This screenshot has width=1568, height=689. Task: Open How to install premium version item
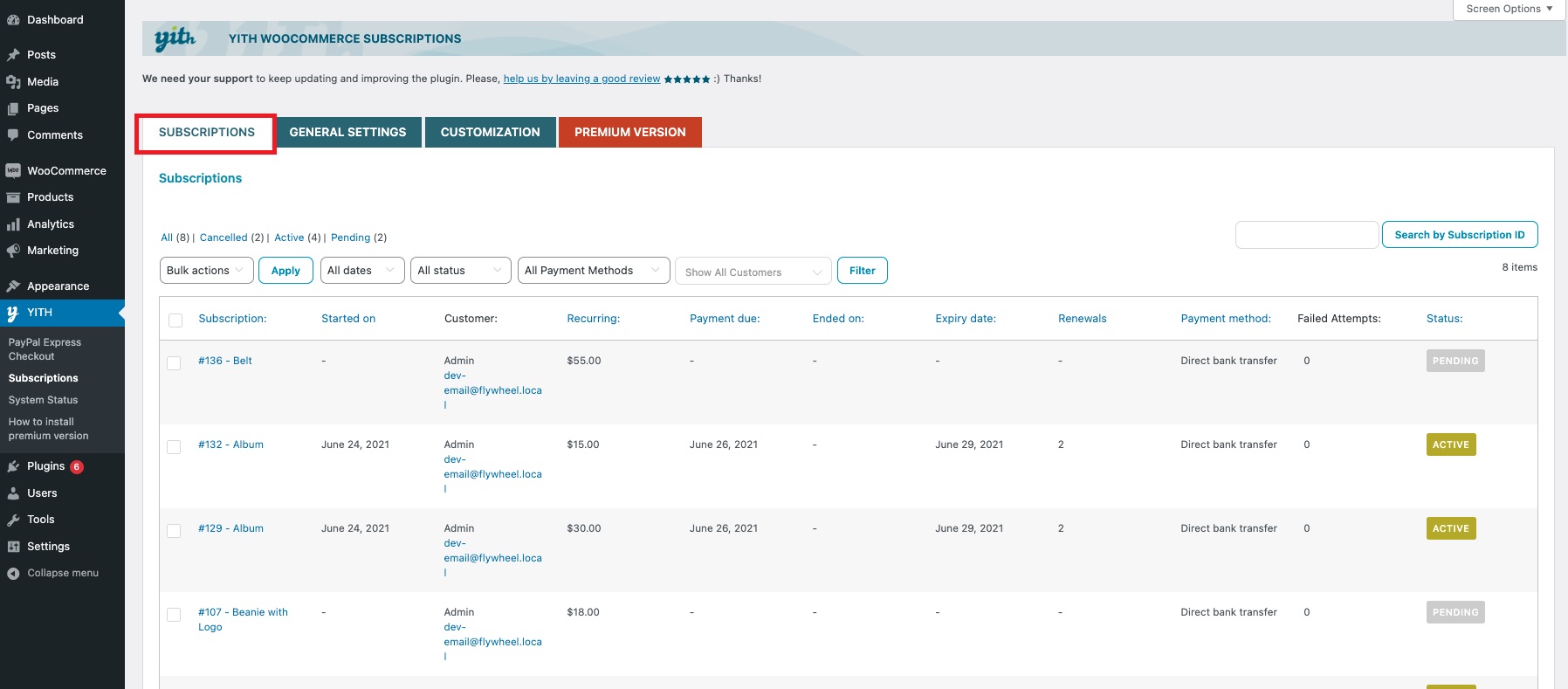tap(49, 429)
